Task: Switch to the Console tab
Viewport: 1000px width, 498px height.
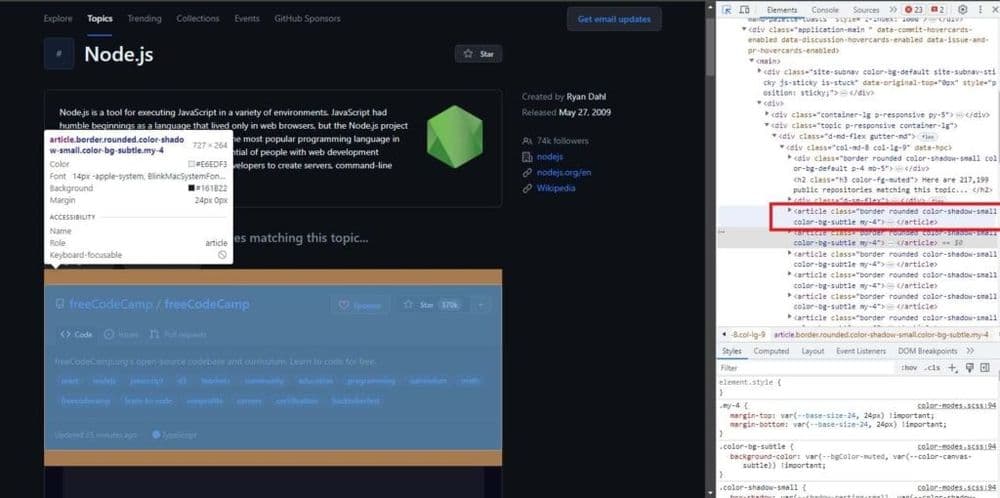Action: [825, 10]
